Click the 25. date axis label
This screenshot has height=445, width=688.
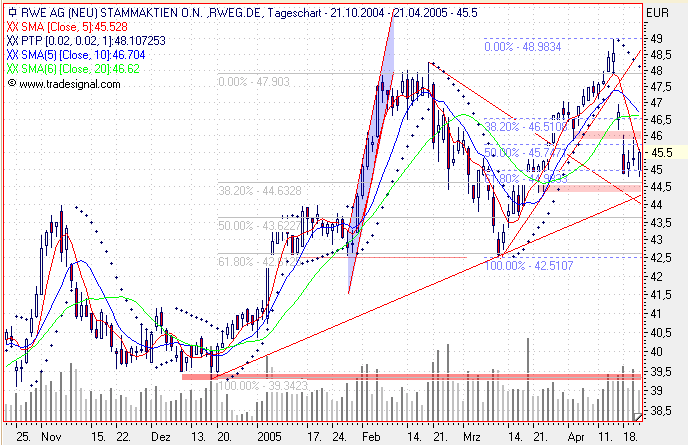click(24, 437)
